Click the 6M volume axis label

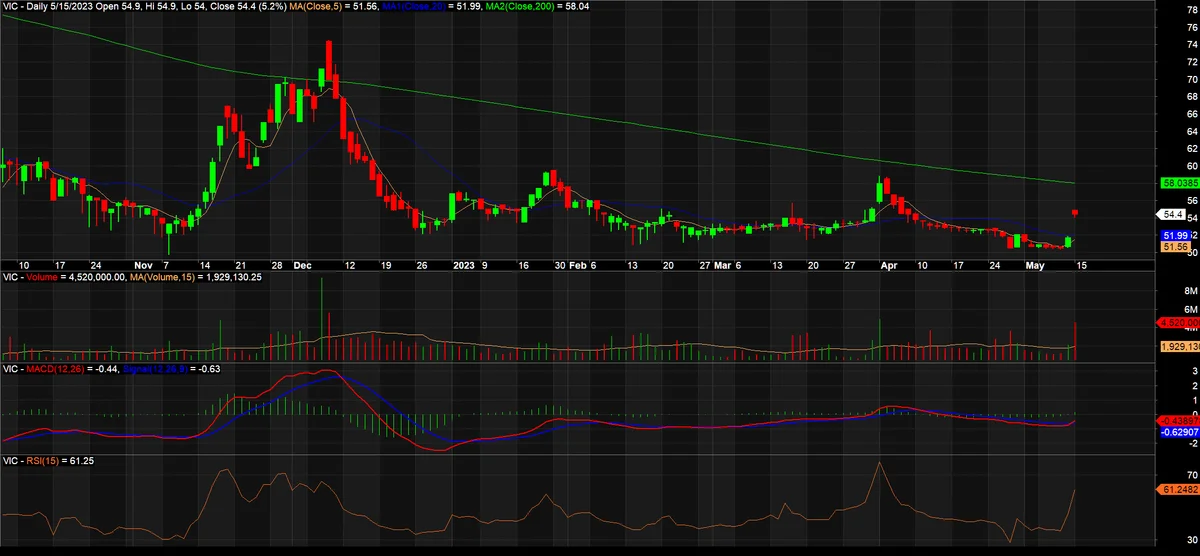point(1190,309)
